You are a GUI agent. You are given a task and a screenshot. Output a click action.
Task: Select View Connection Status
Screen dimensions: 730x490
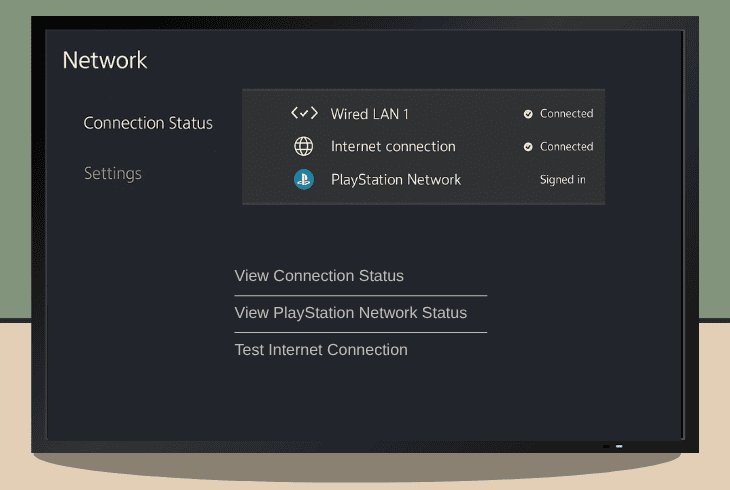[x=319, y=276]
